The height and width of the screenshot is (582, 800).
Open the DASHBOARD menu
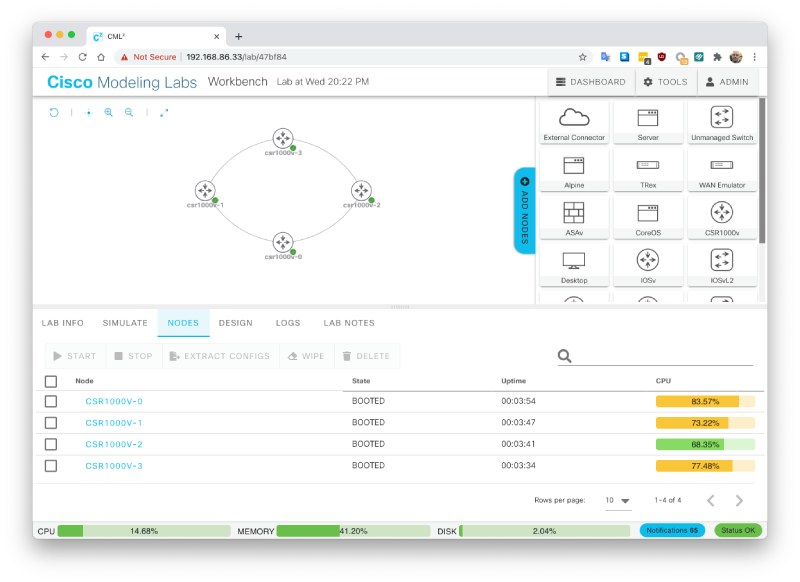click(x=591, y=82)
